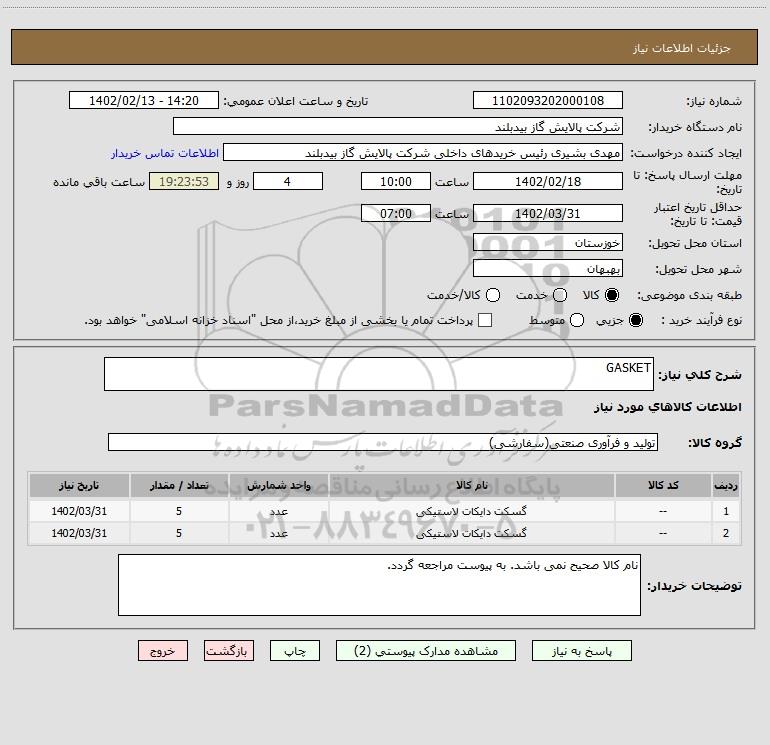Click row 1 need date 1402/03/31

click(x=79, y=511)
